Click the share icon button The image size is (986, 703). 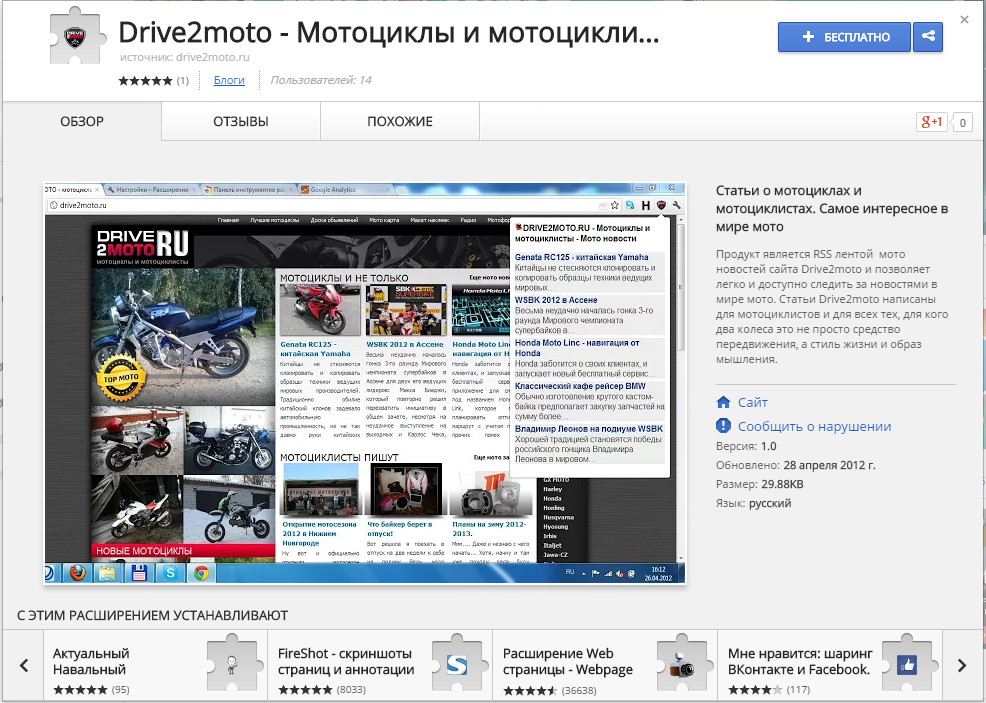click(928, 37)
